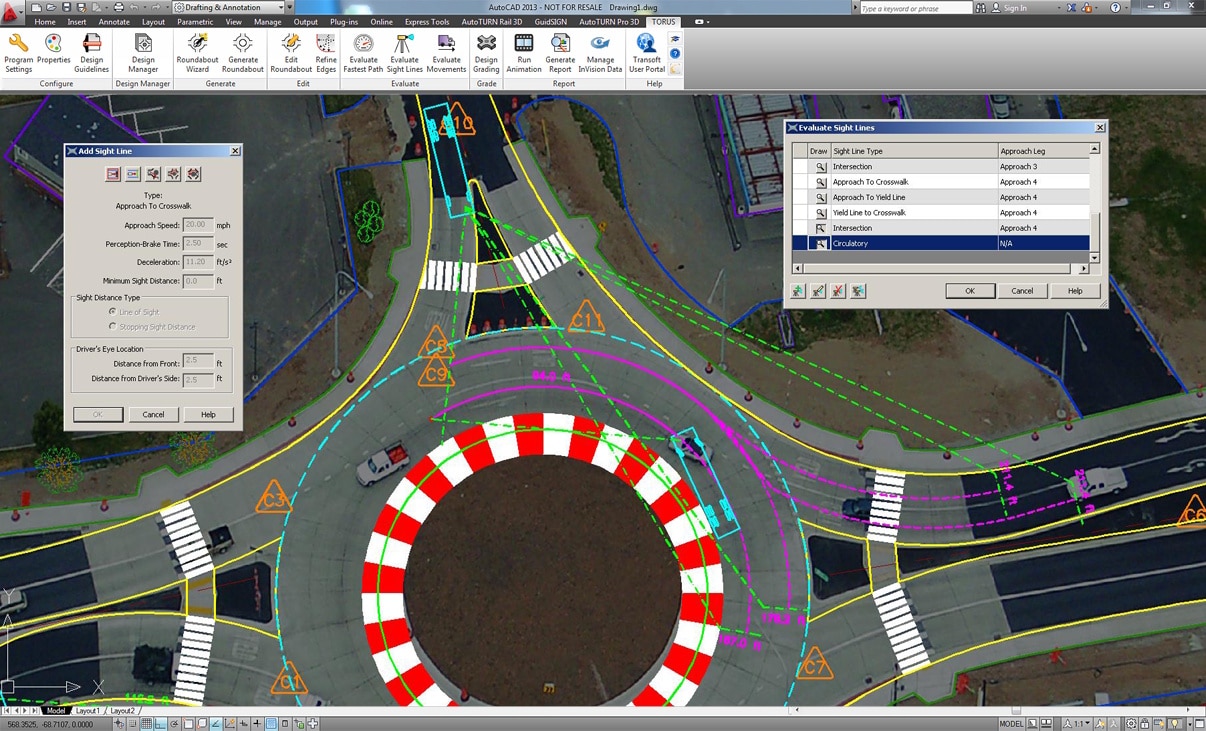Viewport: 1206px width, 731px height.
Task: Click delete sight line icon with red X
Action: pyautogui.click(x=838, y=291)
